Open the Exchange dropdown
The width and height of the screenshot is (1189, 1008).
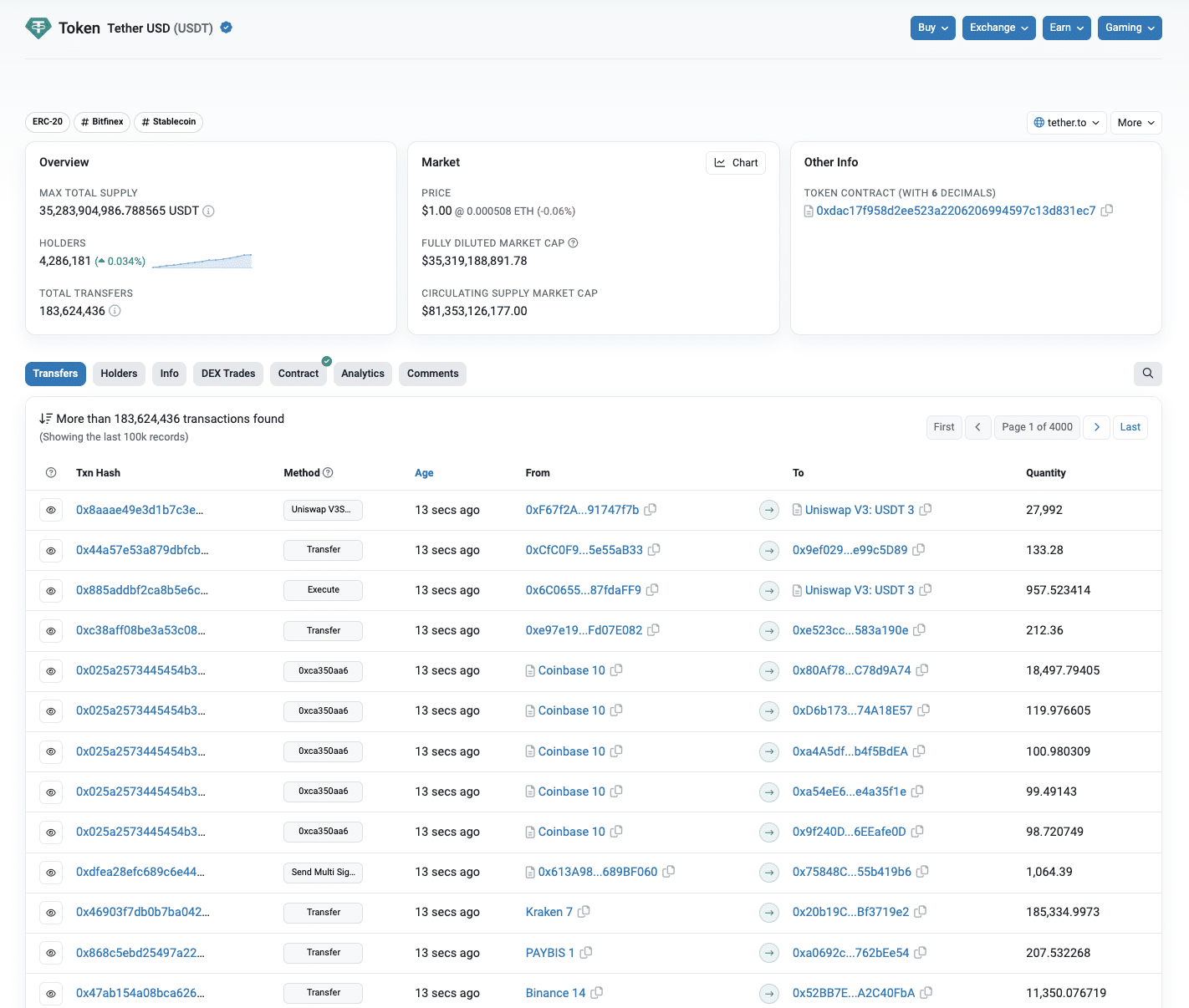[x=998, y=28]
